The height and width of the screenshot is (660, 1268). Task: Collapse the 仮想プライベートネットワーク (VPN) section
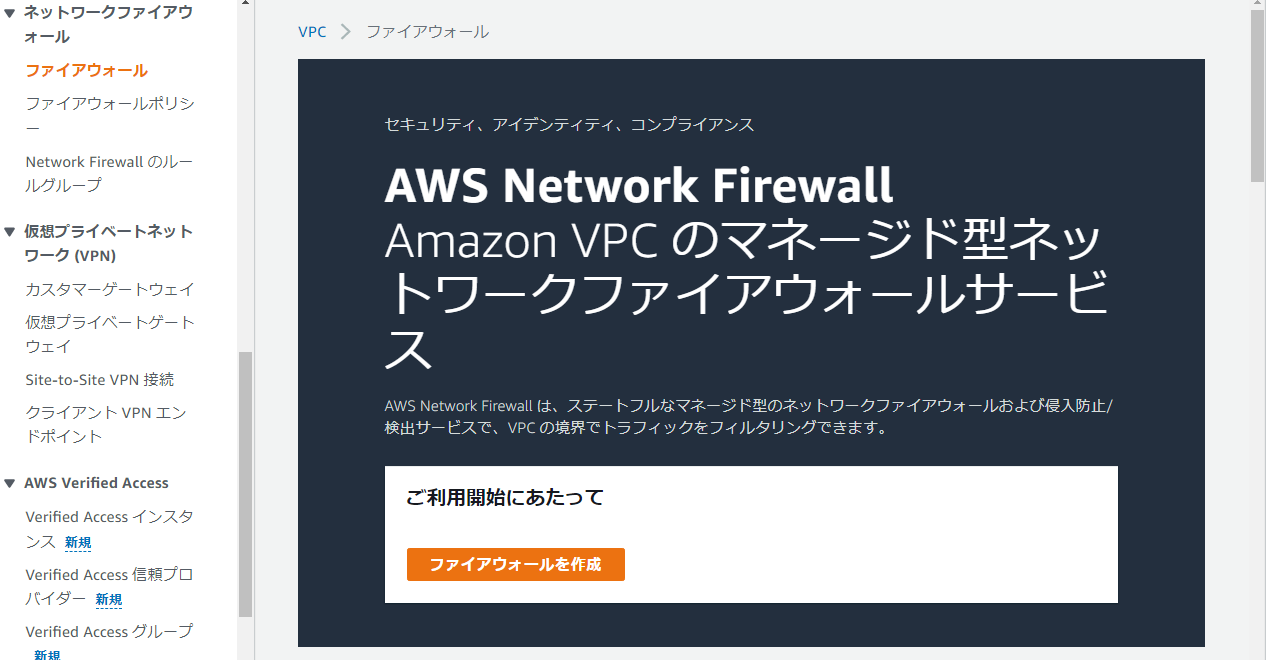tap(10, 231)
